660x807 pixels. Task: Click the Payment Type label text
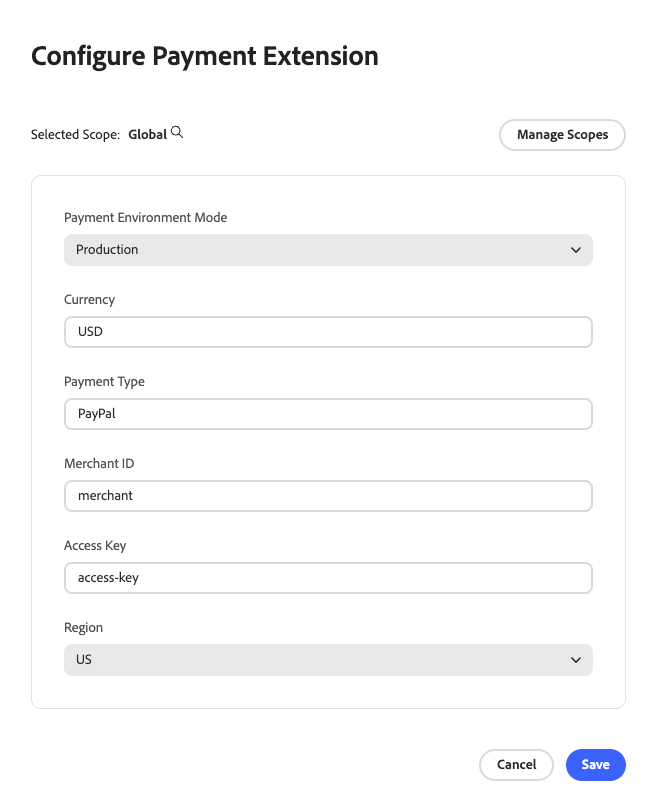[x=104, y=382]
